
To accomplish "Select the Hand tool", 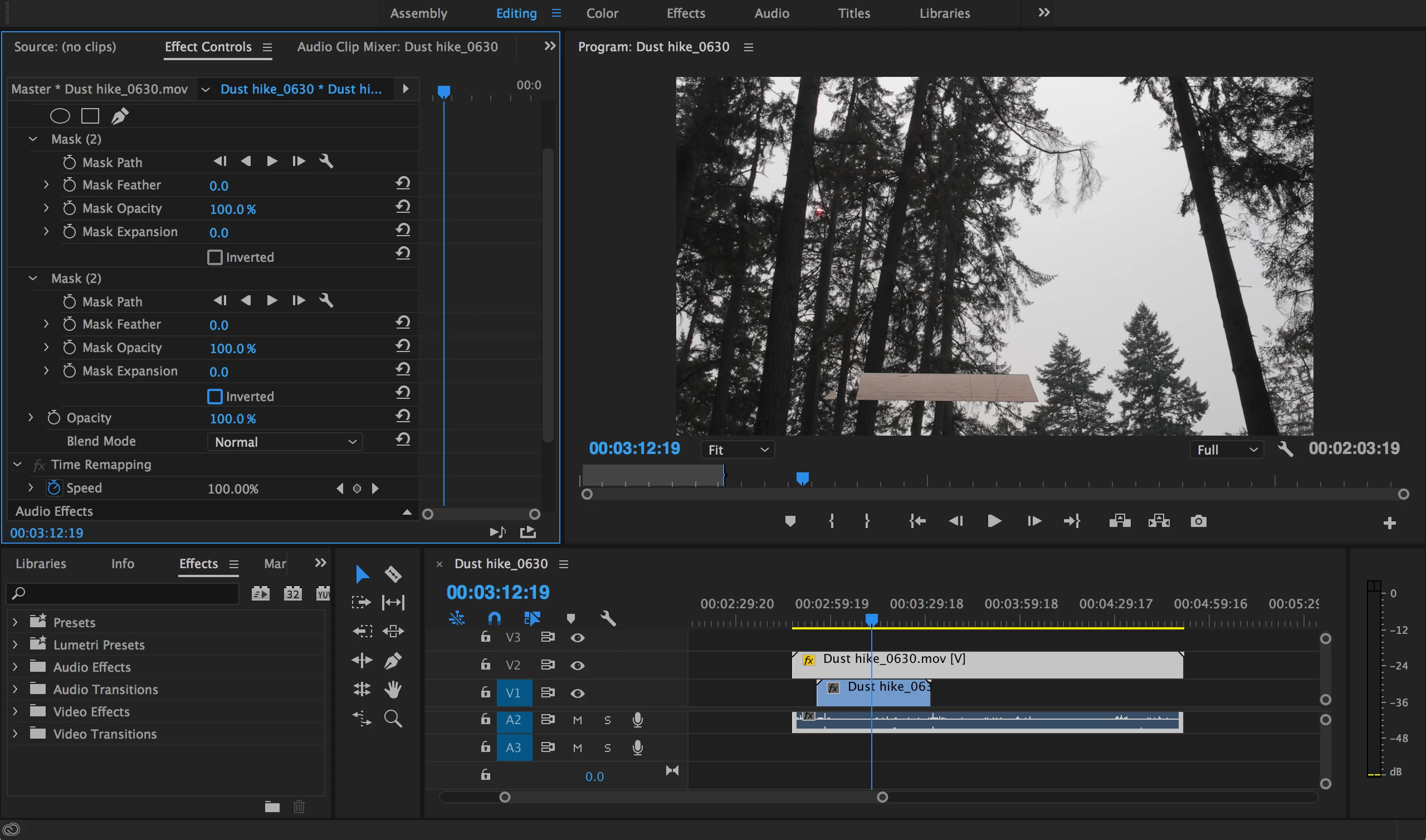I will (393, 689).
